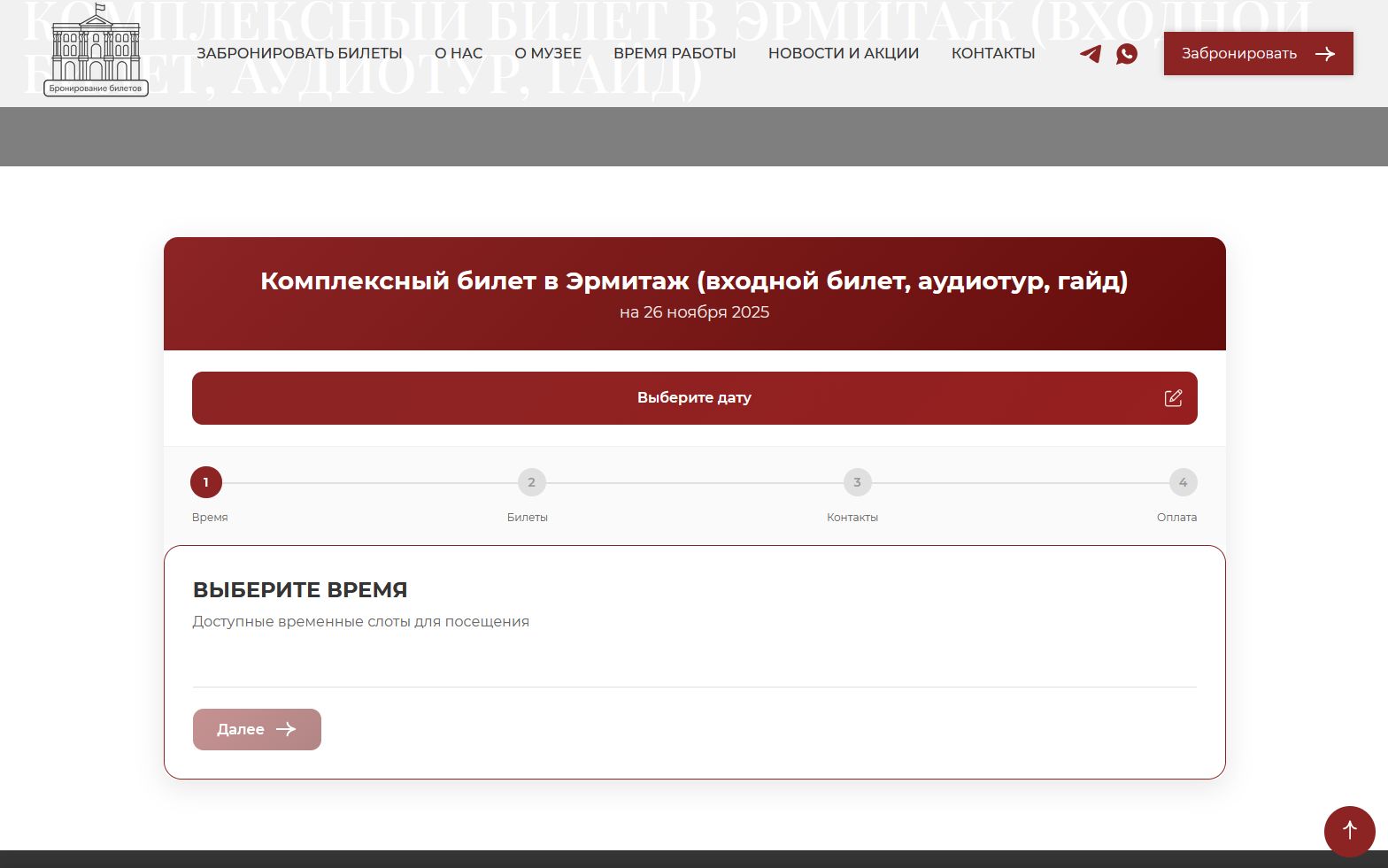Jump to step 3 Контакты
Screen dimensions: 1388x868
(857, 482)
